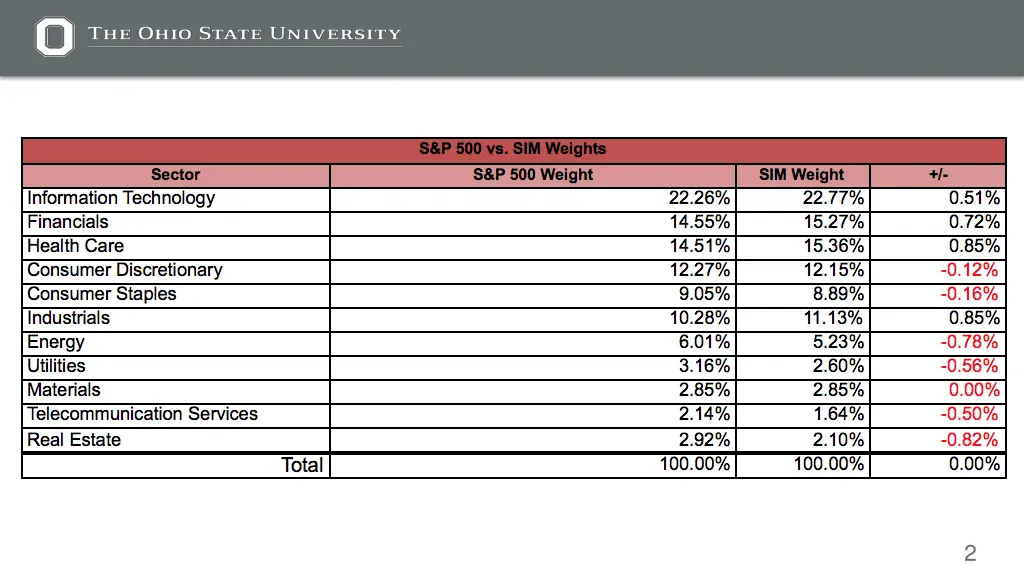Click the slide page number 2
Screen dimensions: 1024x576
tap(970, 553)
